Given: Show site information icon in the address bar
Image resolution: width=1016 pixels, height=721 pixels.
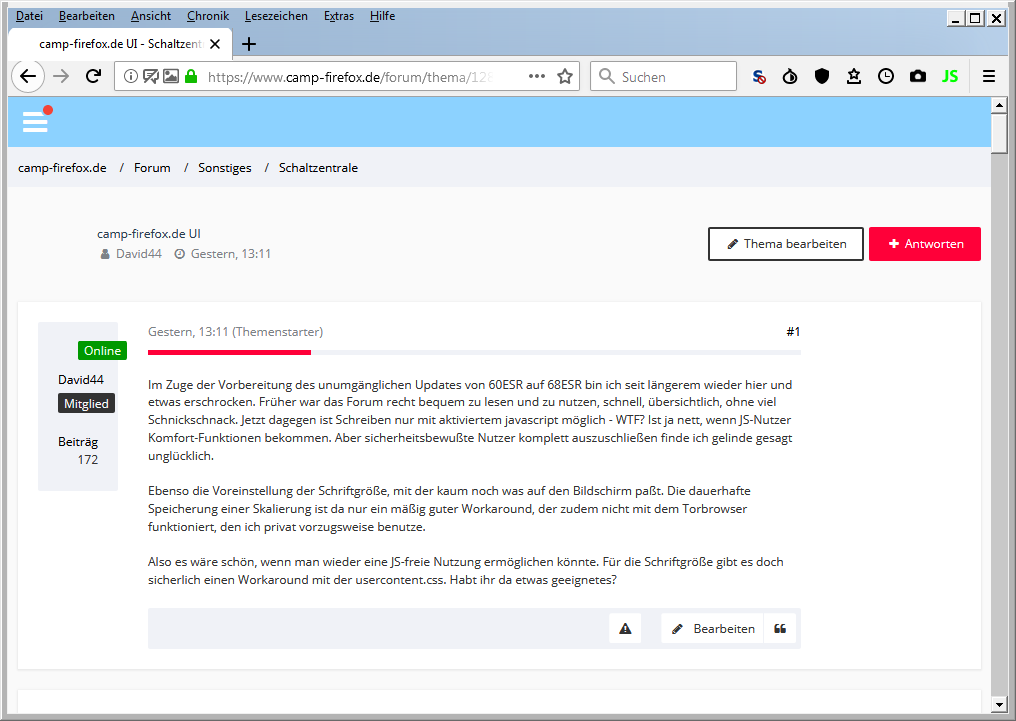Looking at the screenshot, I should point(131,76).
